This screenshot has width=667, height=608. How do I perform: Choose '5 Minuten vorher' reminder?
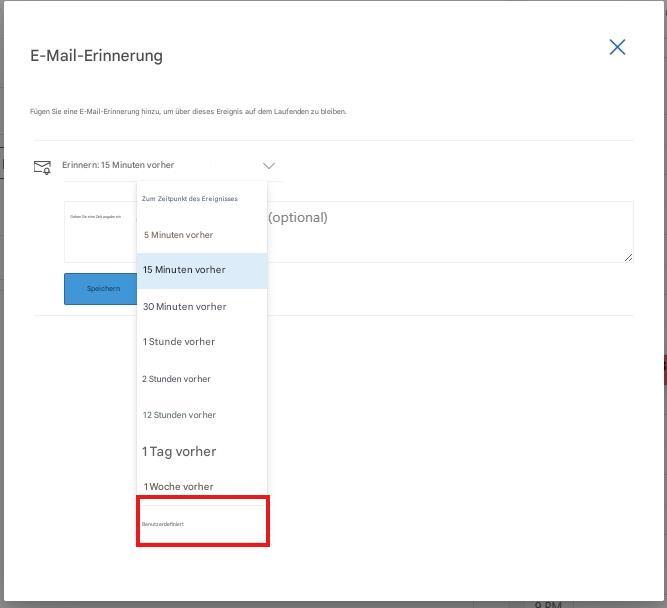click(x=202, y=235)
